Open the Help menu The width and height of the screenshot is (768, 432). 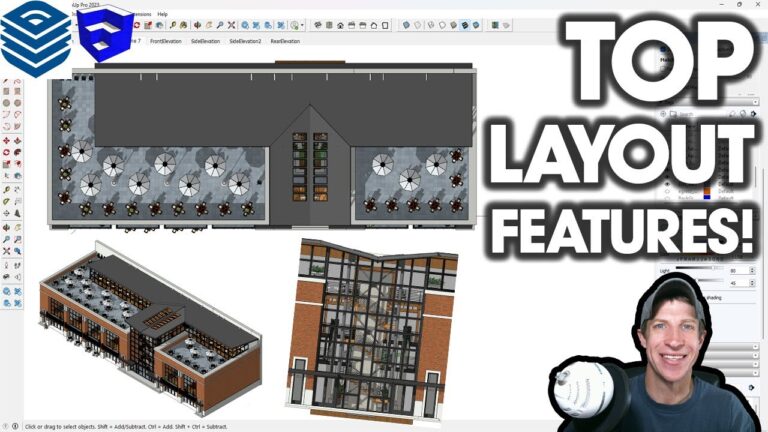162,13
